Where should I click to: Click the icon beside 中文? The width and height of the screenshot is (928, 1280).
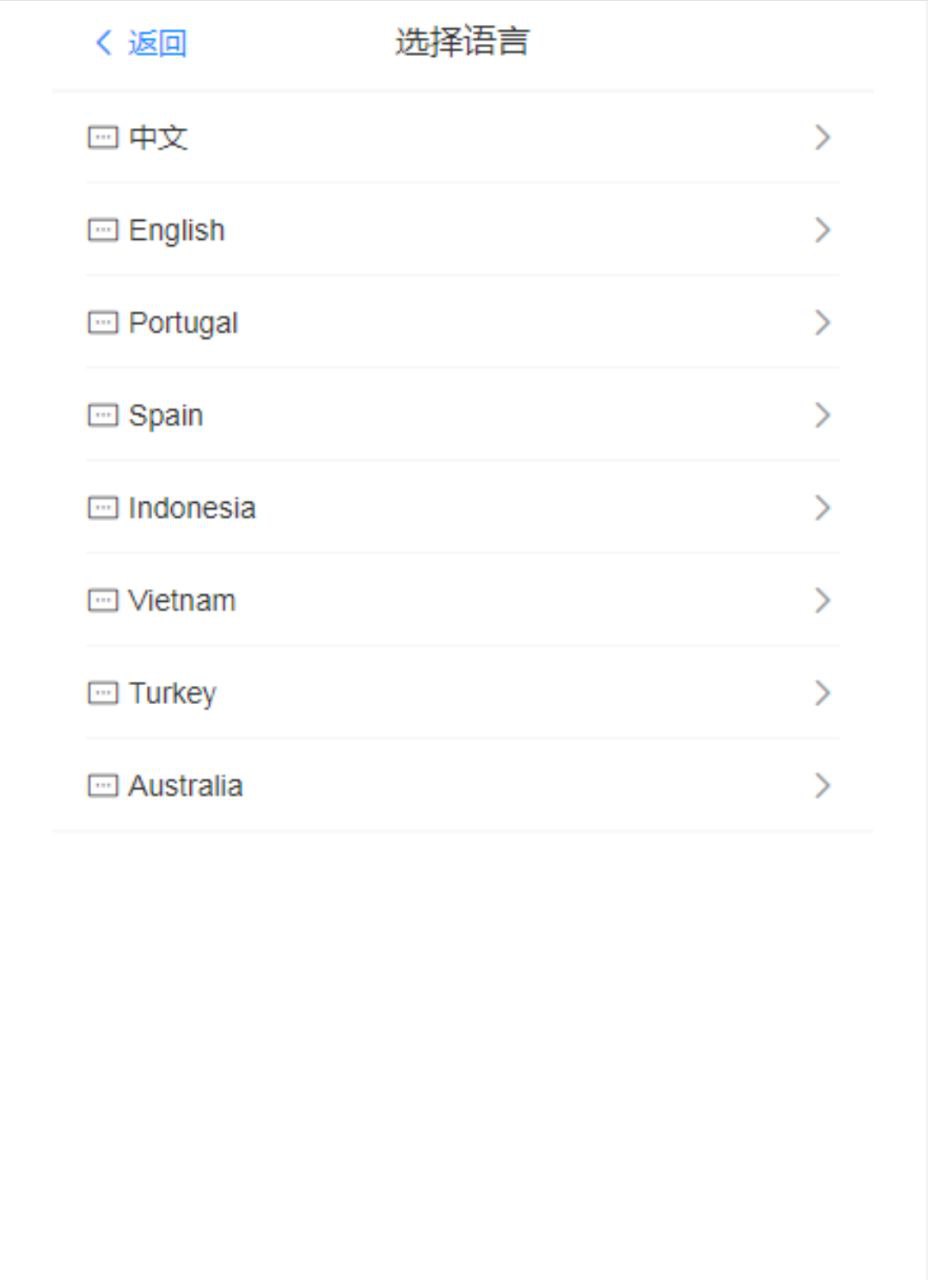pos(103,138)
